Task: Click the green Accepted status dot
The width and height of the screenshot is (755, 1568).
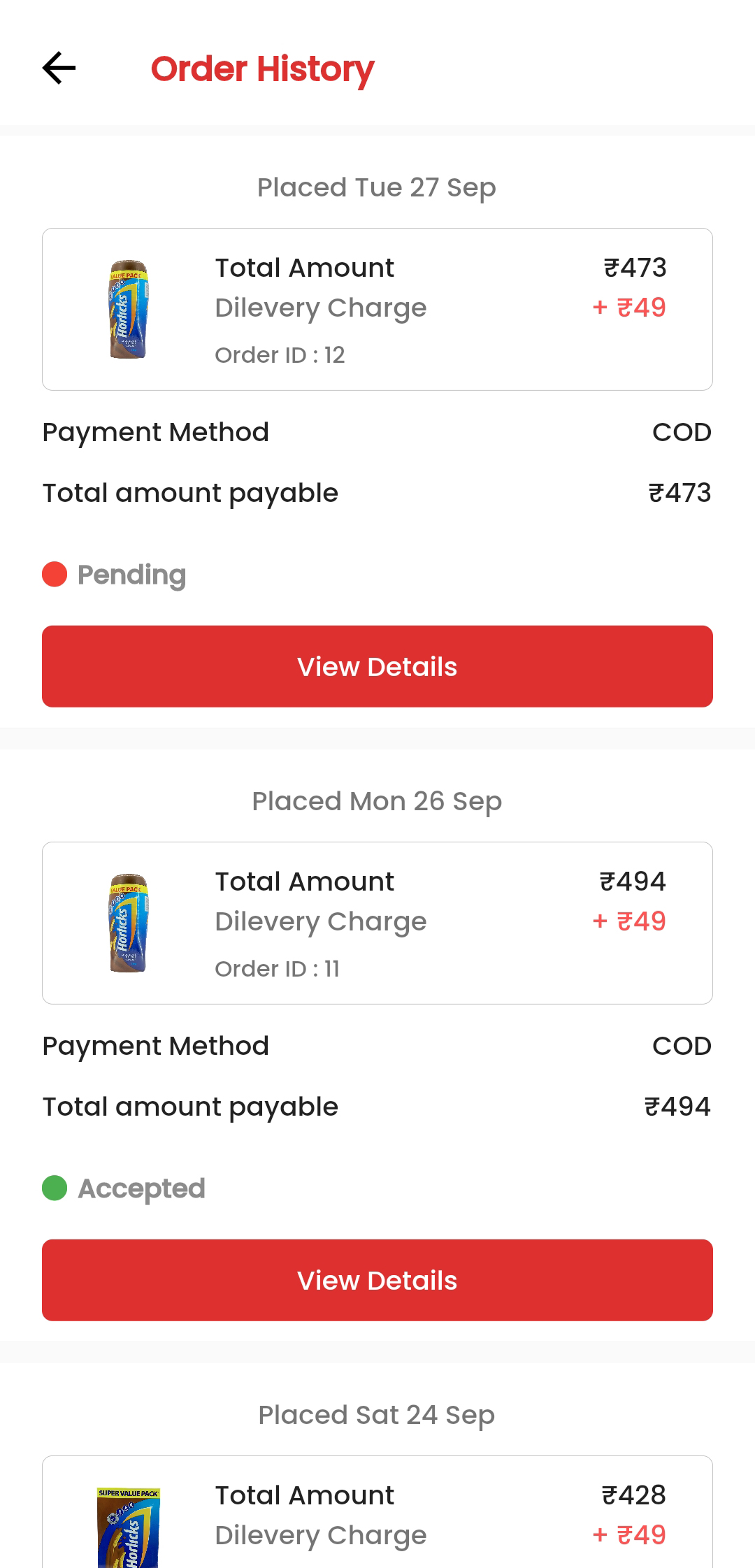Action: click(x=55, y=1188)
